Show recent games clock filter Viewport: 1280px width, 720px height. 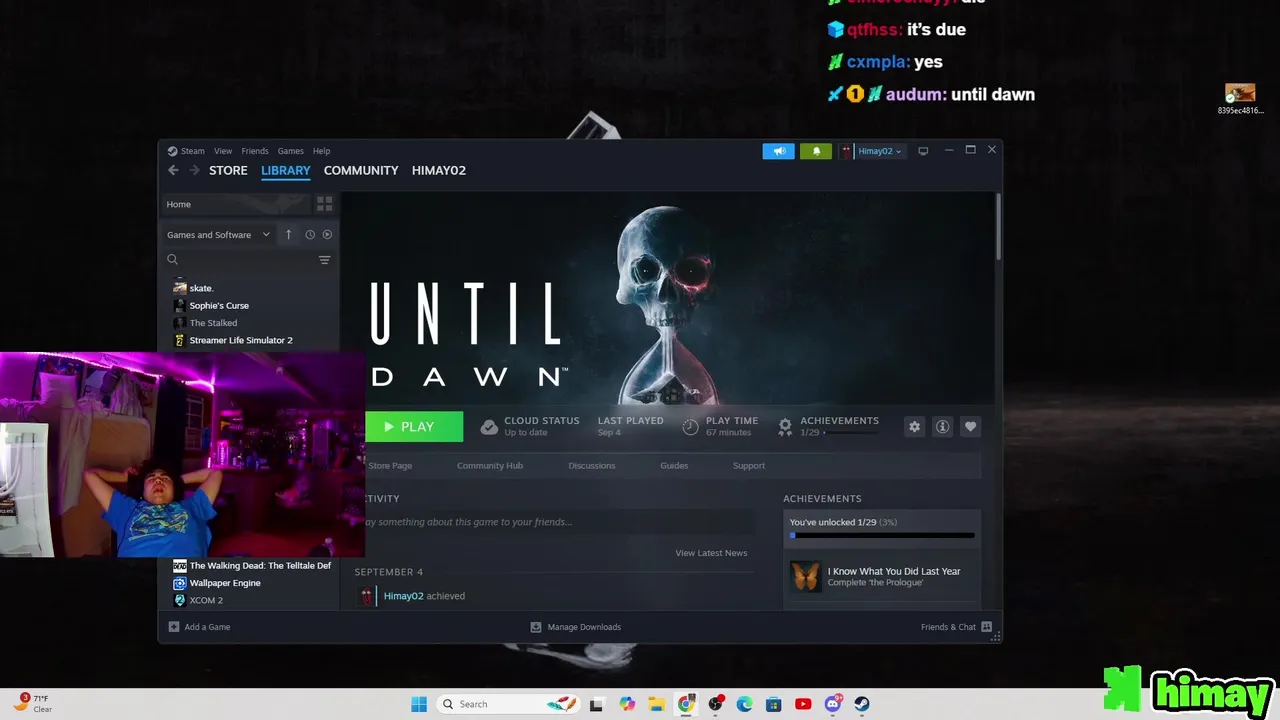point(310,234)
